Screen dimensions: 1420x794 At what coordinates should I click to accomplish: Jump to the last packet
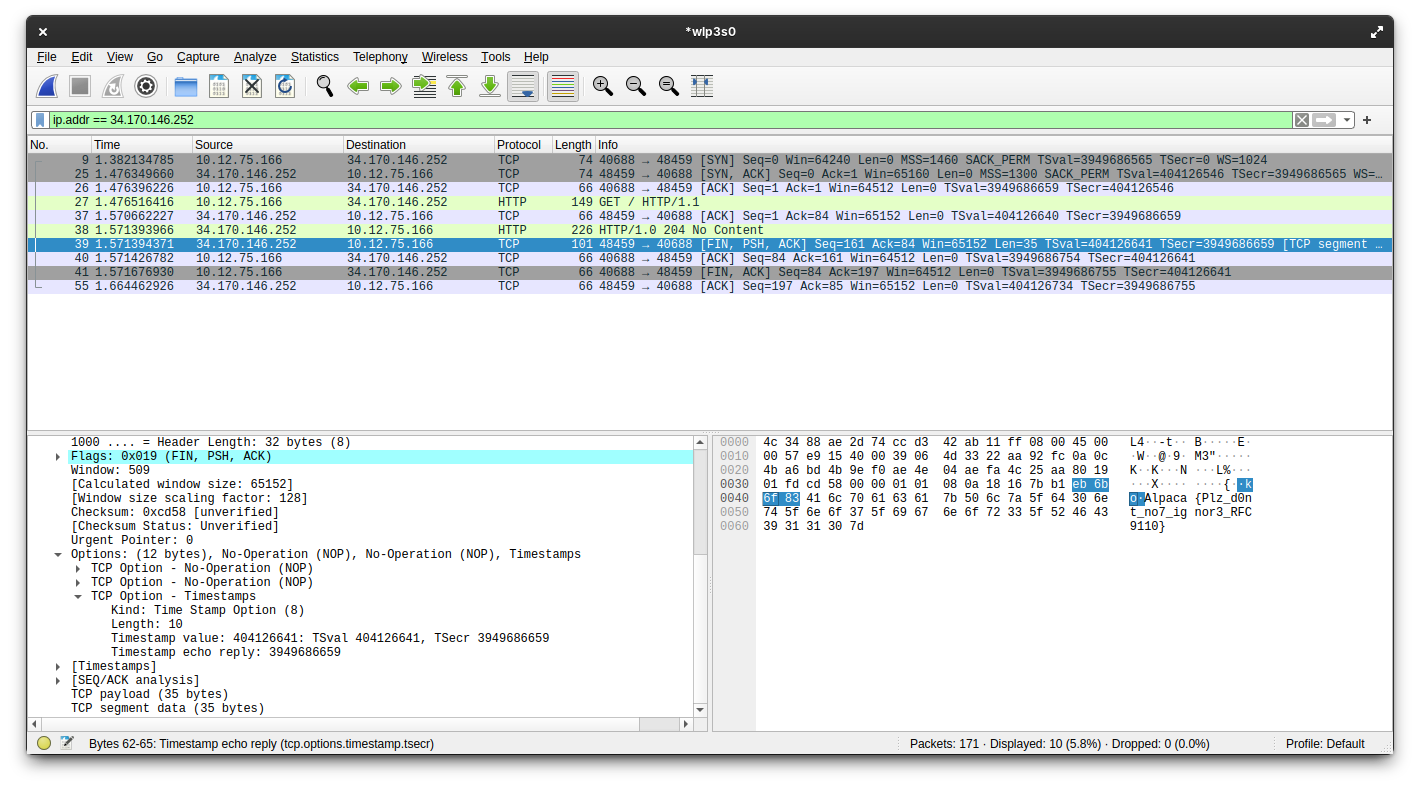(x=490, y=86)
